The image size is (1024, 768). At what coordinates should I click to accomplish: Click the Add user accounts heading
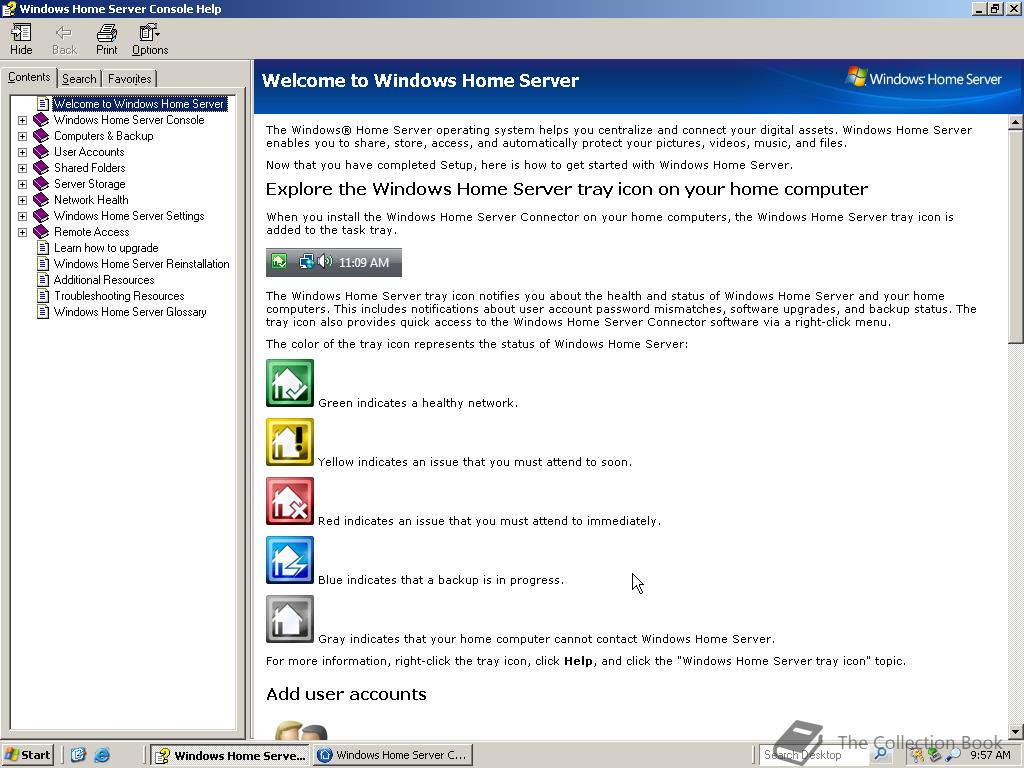(346, 694)
